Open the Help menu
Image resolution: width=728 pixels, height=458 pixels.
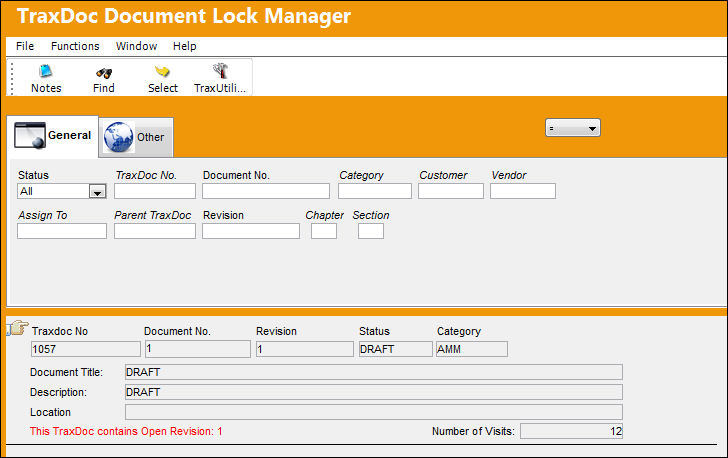coord(185,46)
